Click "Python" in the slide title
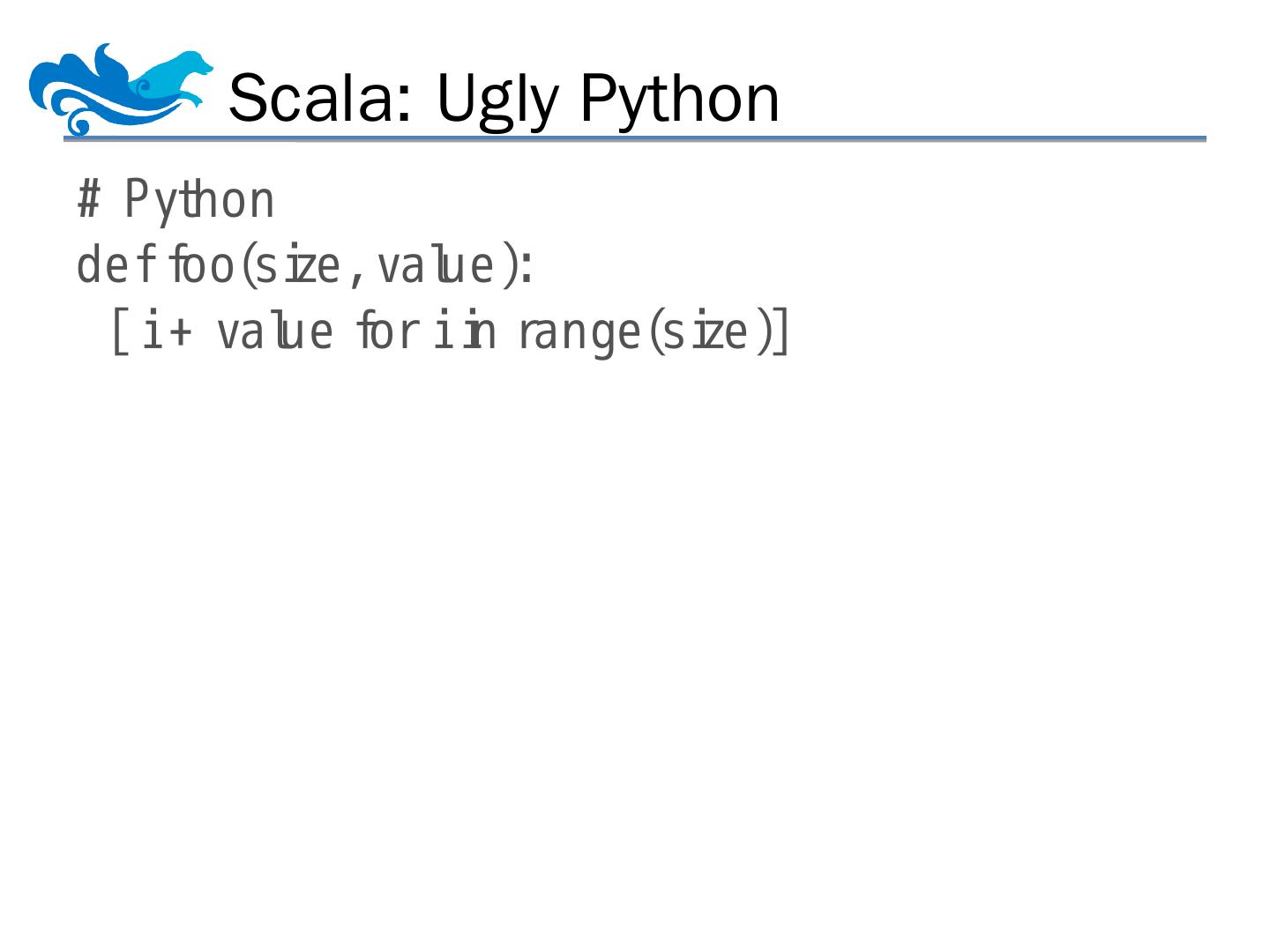Image resolution: width=1270 pixels, height=952 pixels. point(679,100)
